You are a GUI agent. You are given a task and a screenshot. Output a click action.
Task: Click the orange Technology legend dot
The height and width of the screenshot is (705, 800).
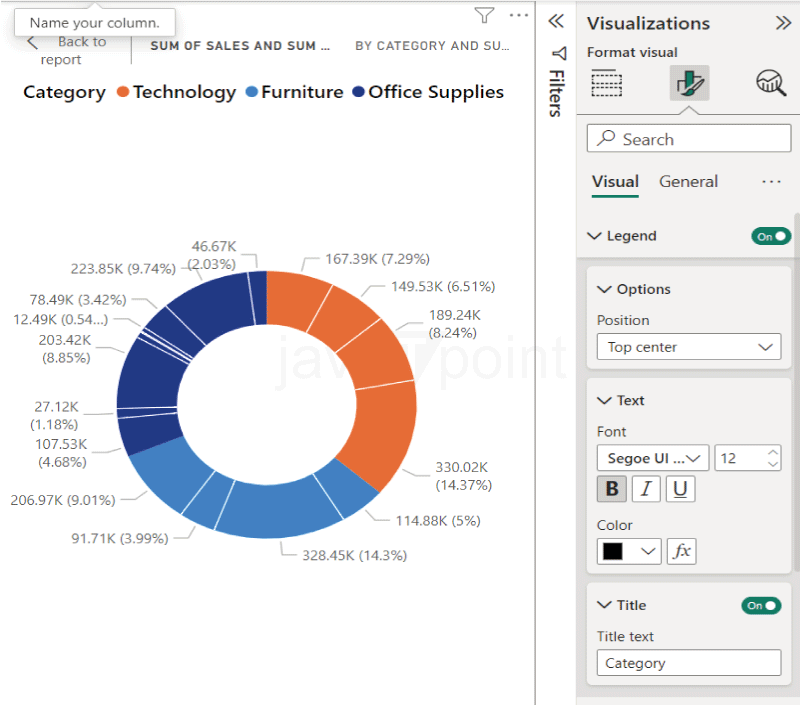[x=122, y=92]
